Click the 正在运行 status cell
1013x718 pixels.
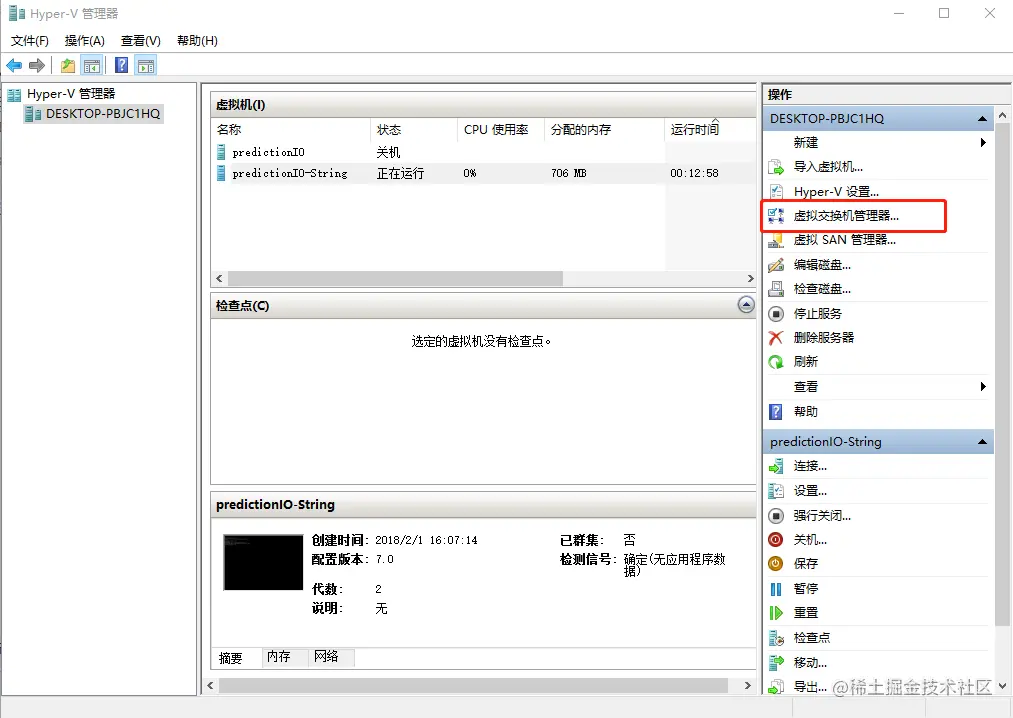[401, 173]
